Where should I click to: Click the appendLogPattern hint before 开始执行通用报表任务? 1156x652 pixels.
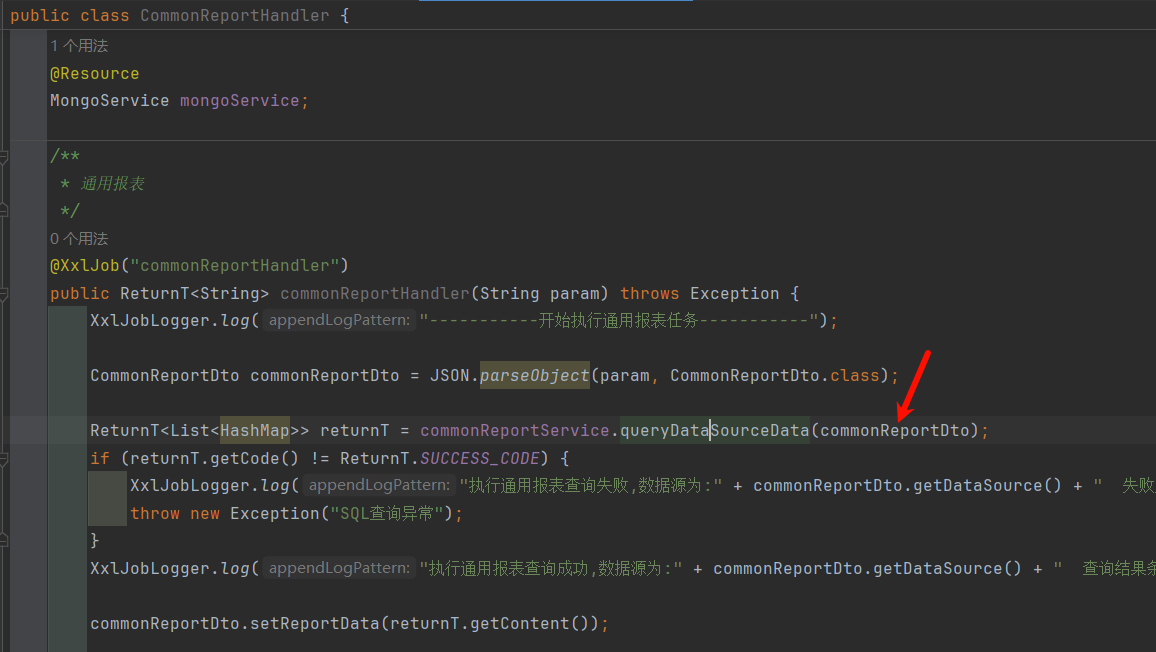pos(339,320)
